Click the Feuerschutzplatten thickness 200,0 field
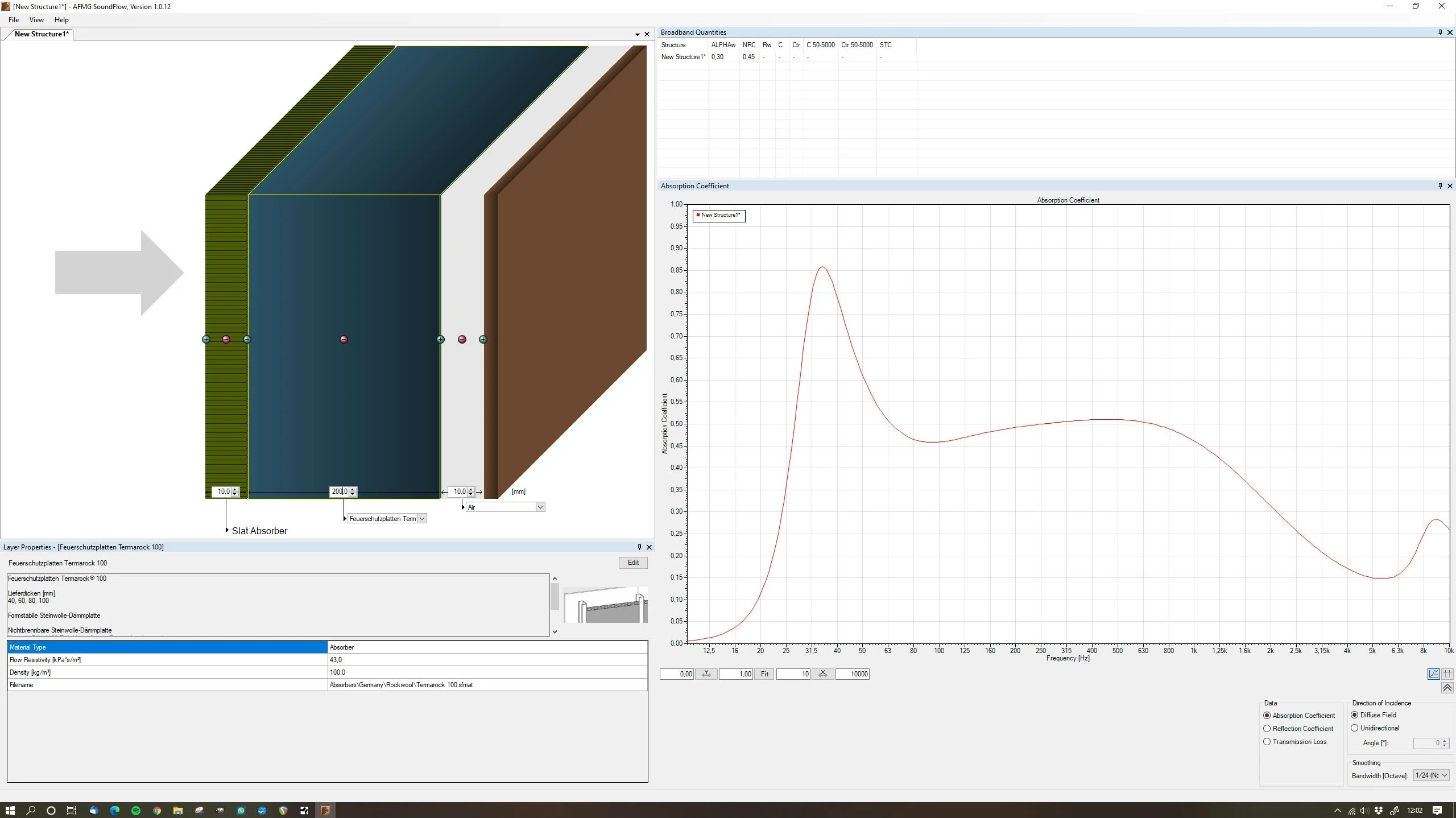 click(x=339, y=491)
